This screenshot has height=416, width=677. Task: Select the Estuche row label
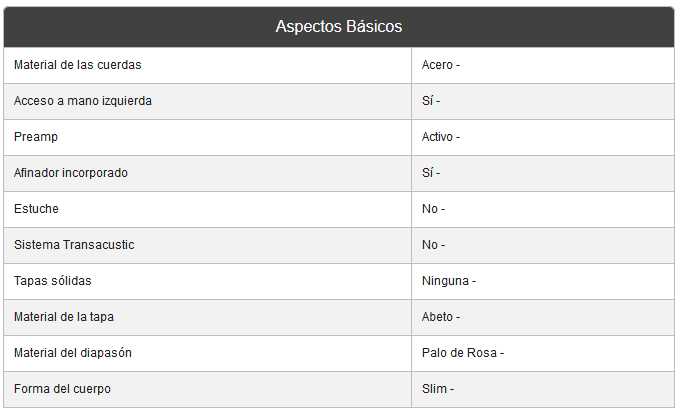coord(36,209)
